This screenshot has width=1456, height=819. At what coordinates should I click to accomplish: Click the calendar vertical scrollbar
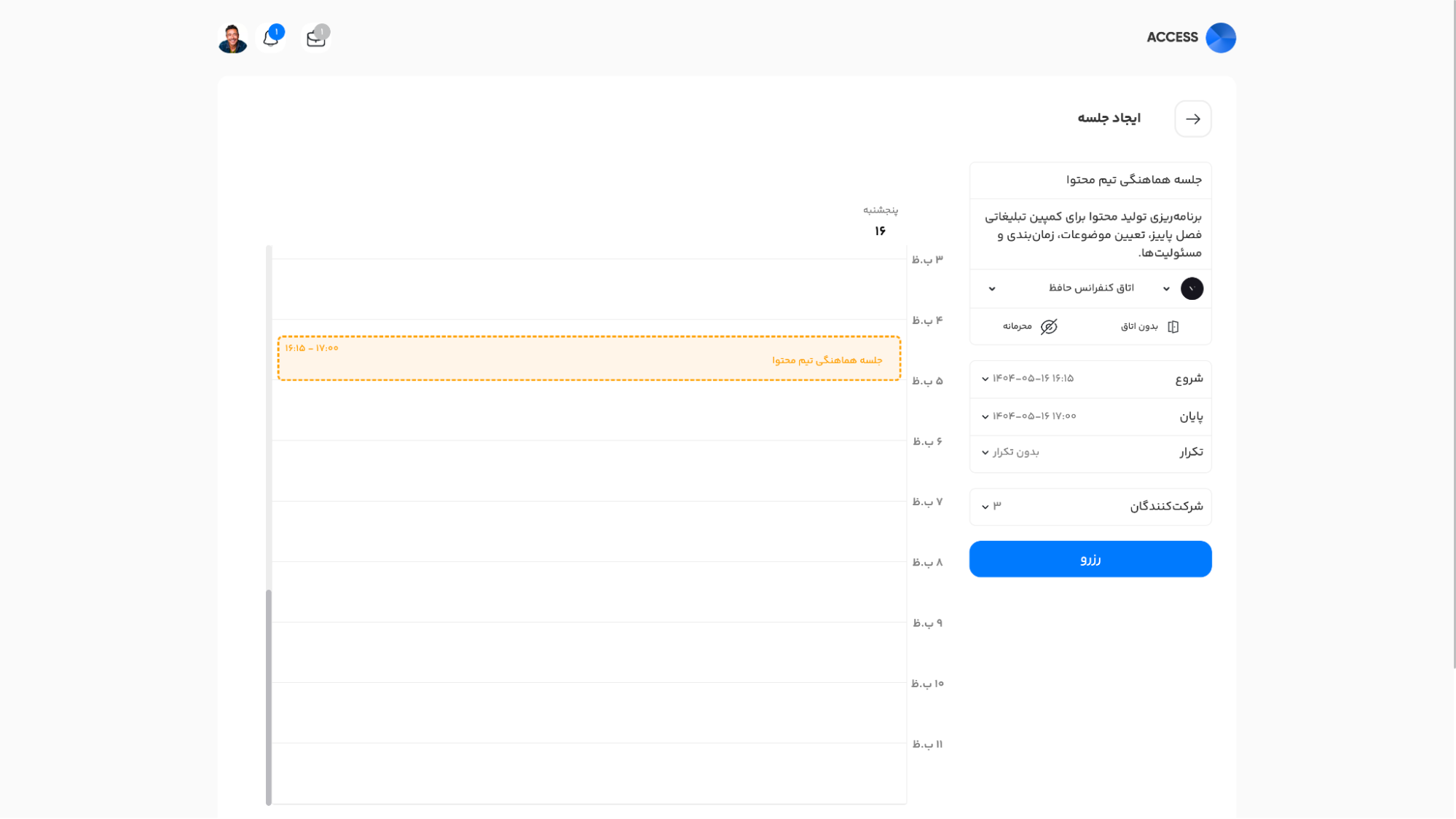pyautogui.click(x=269, y=695)
